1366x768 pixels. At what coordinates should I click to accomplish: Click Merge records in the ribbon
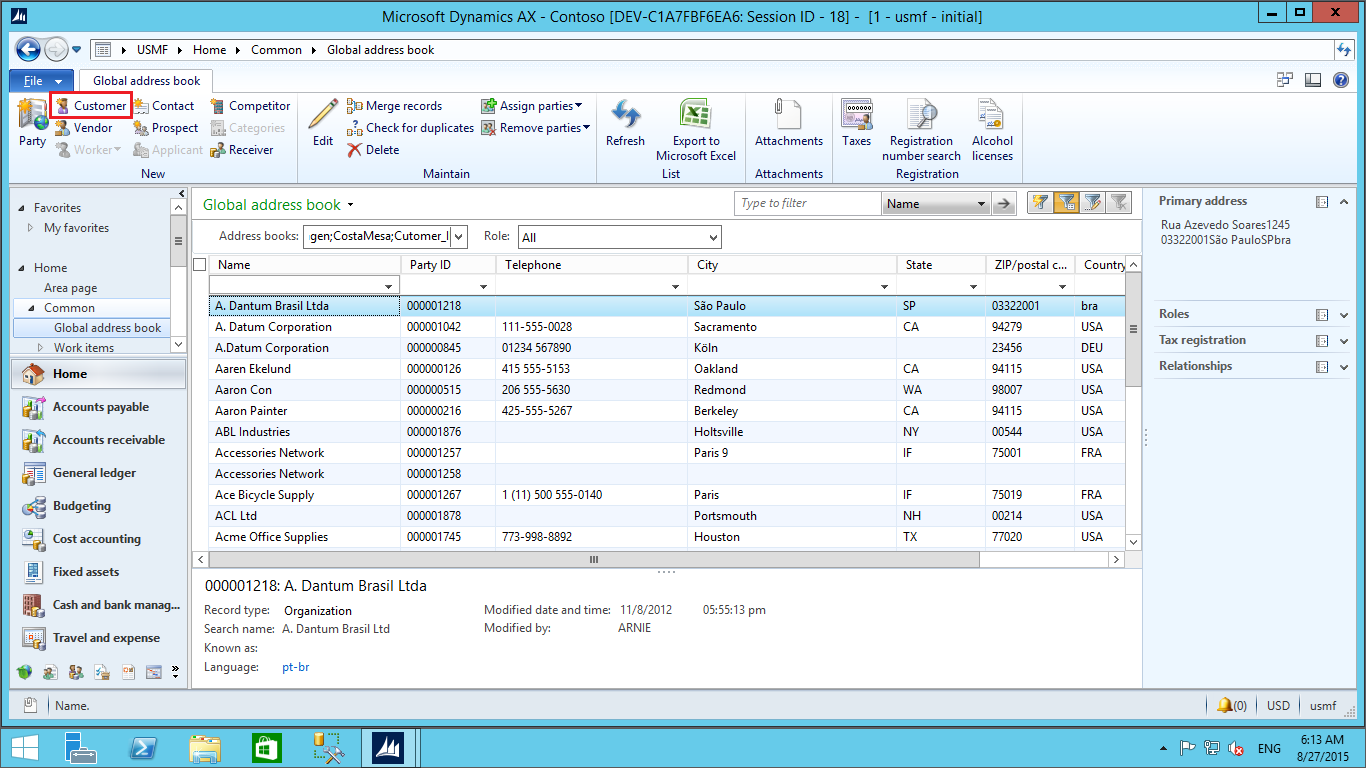coord(394,106)
